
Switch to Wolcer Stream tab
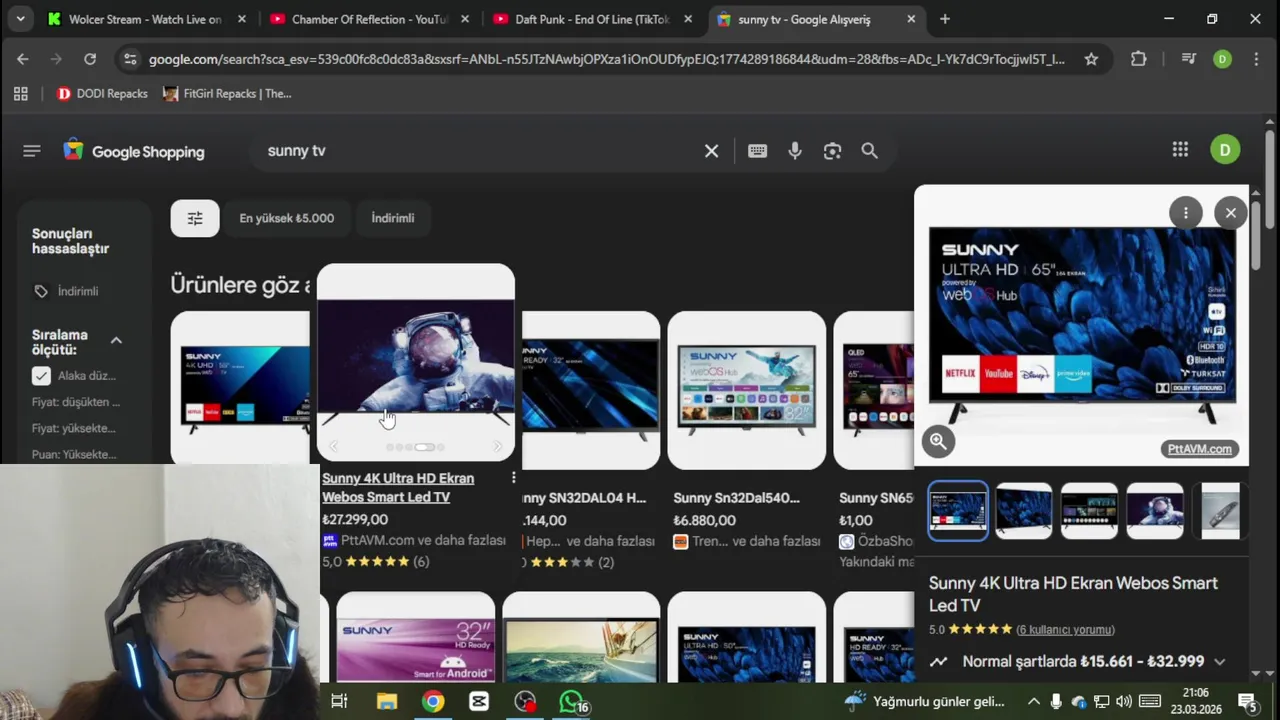click(x=145, y=19)
